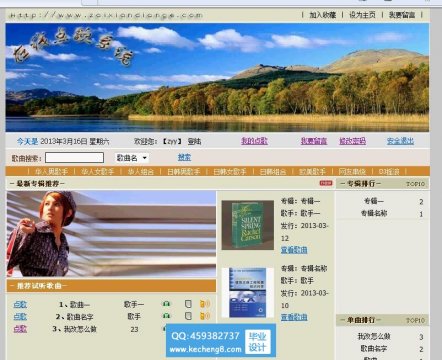The image size is (442, 360).
Task: Open the 修改密码 link
Action: click(x=352, y=141)
